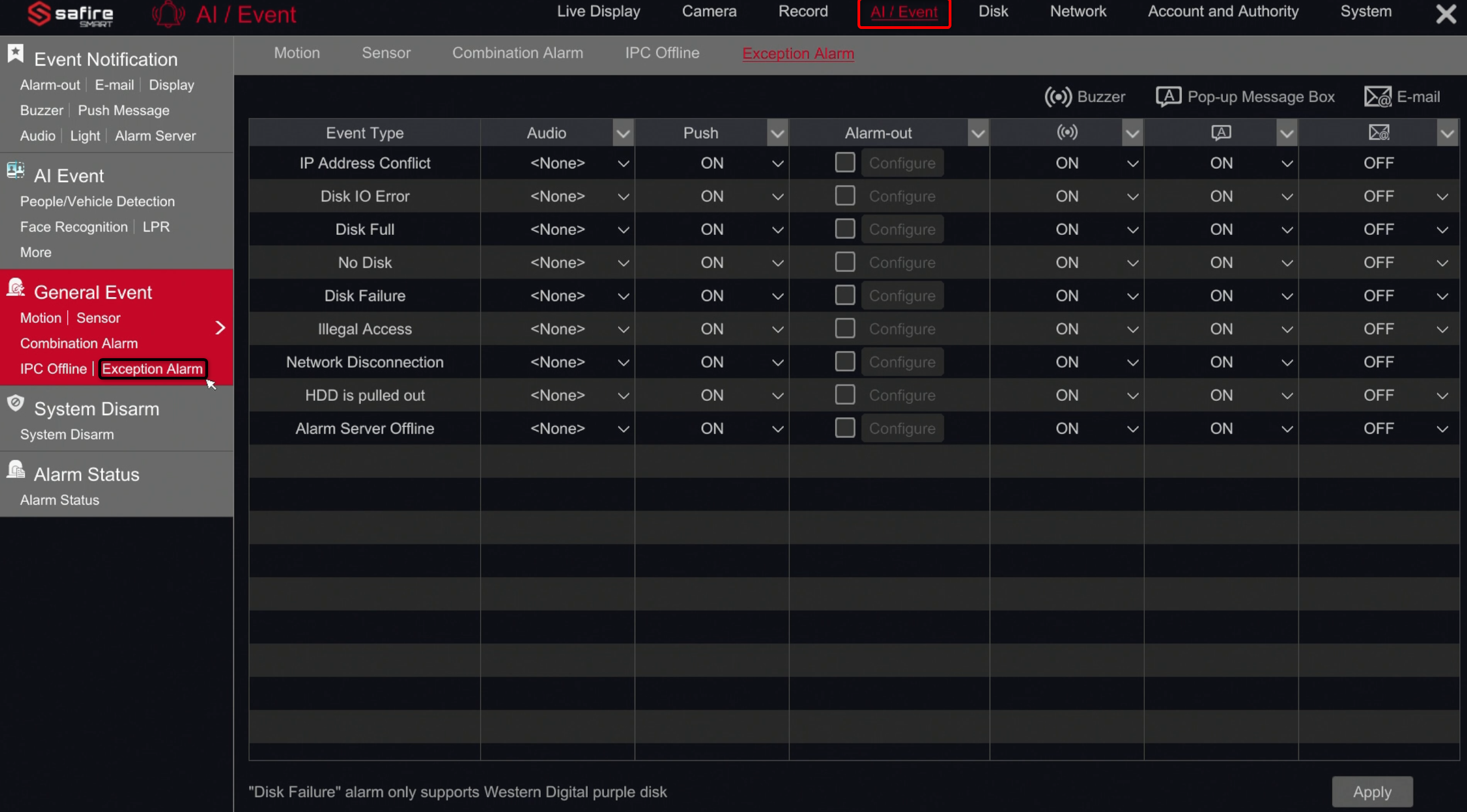
Task: Open Network in top menu
Action: 1078,11
